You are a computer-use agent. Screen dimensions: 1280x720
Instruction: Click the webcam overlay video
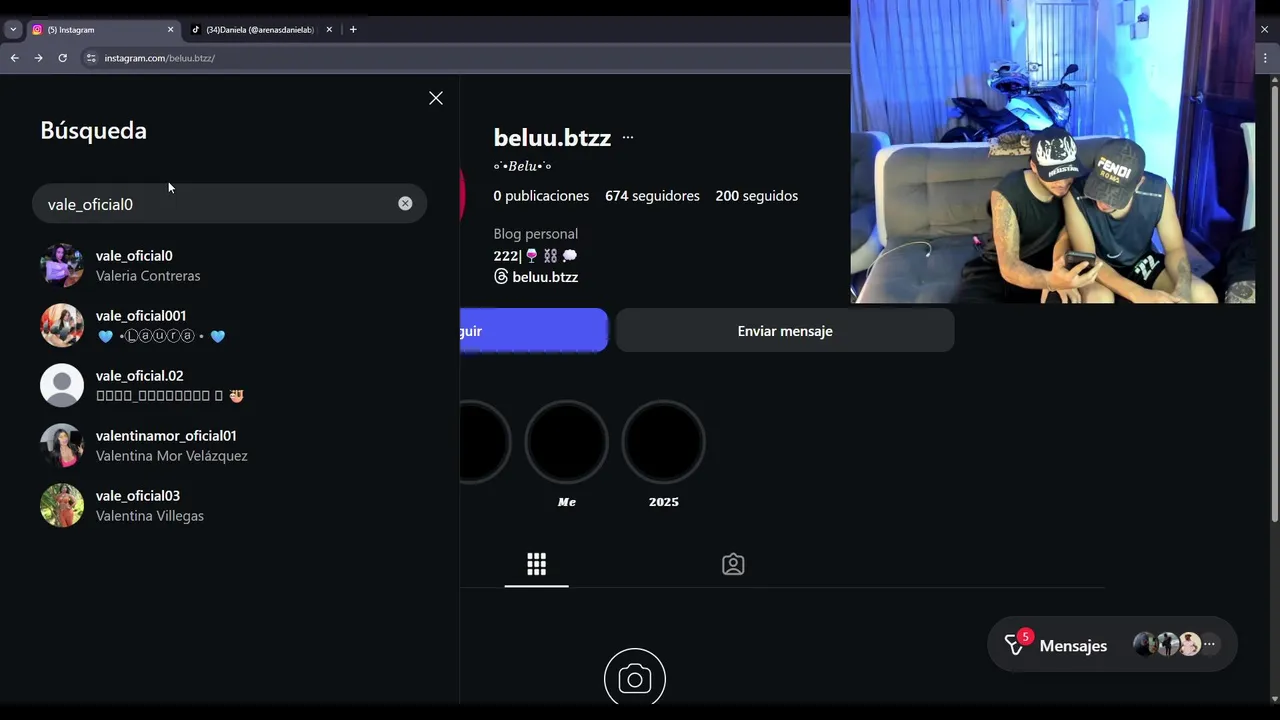click(x=1052, y=151)
